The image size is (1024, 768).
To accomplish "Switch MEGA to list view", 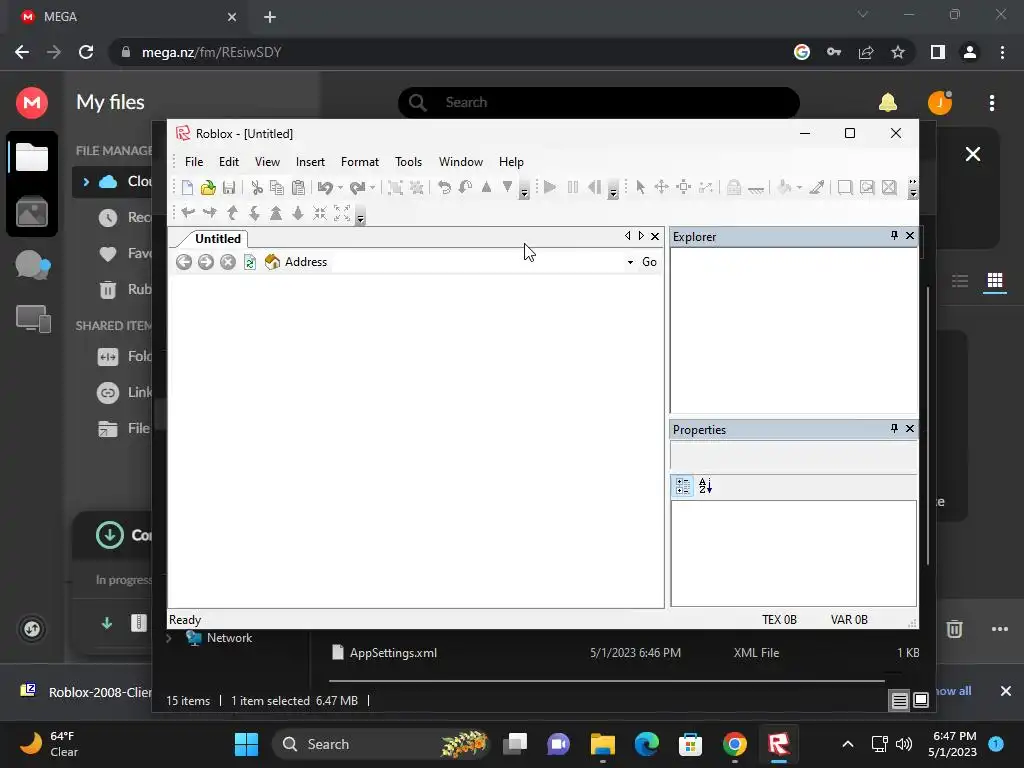I will (960, 281).
